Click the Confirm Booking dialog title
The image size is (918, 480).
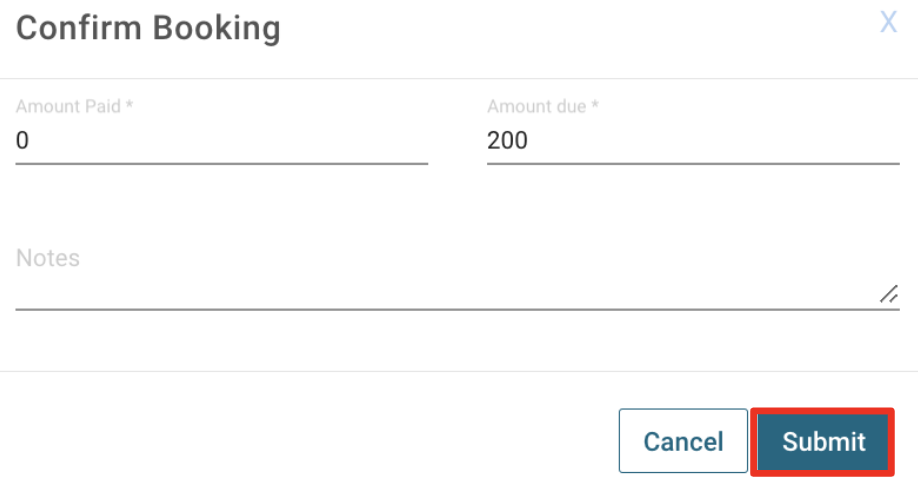[x=148, y=28]
